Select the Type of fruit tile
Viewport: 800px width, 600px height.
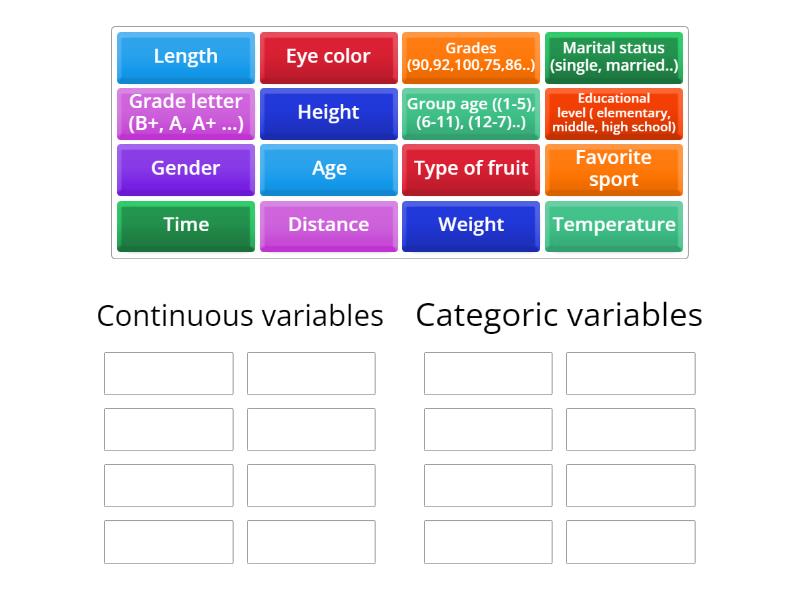[470, 169]
